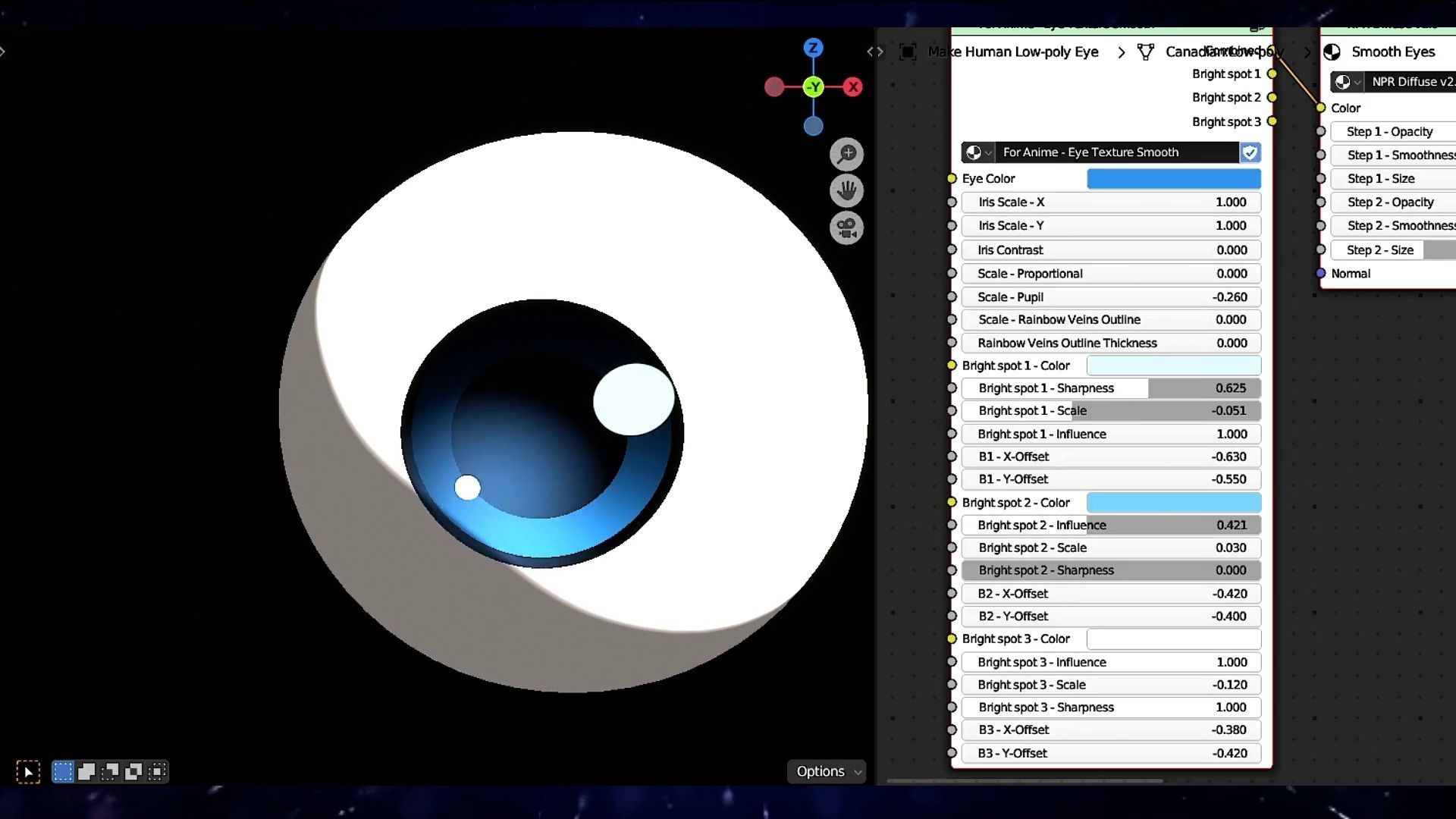Click the Iris Contrast value field

tap(1111, 250)
